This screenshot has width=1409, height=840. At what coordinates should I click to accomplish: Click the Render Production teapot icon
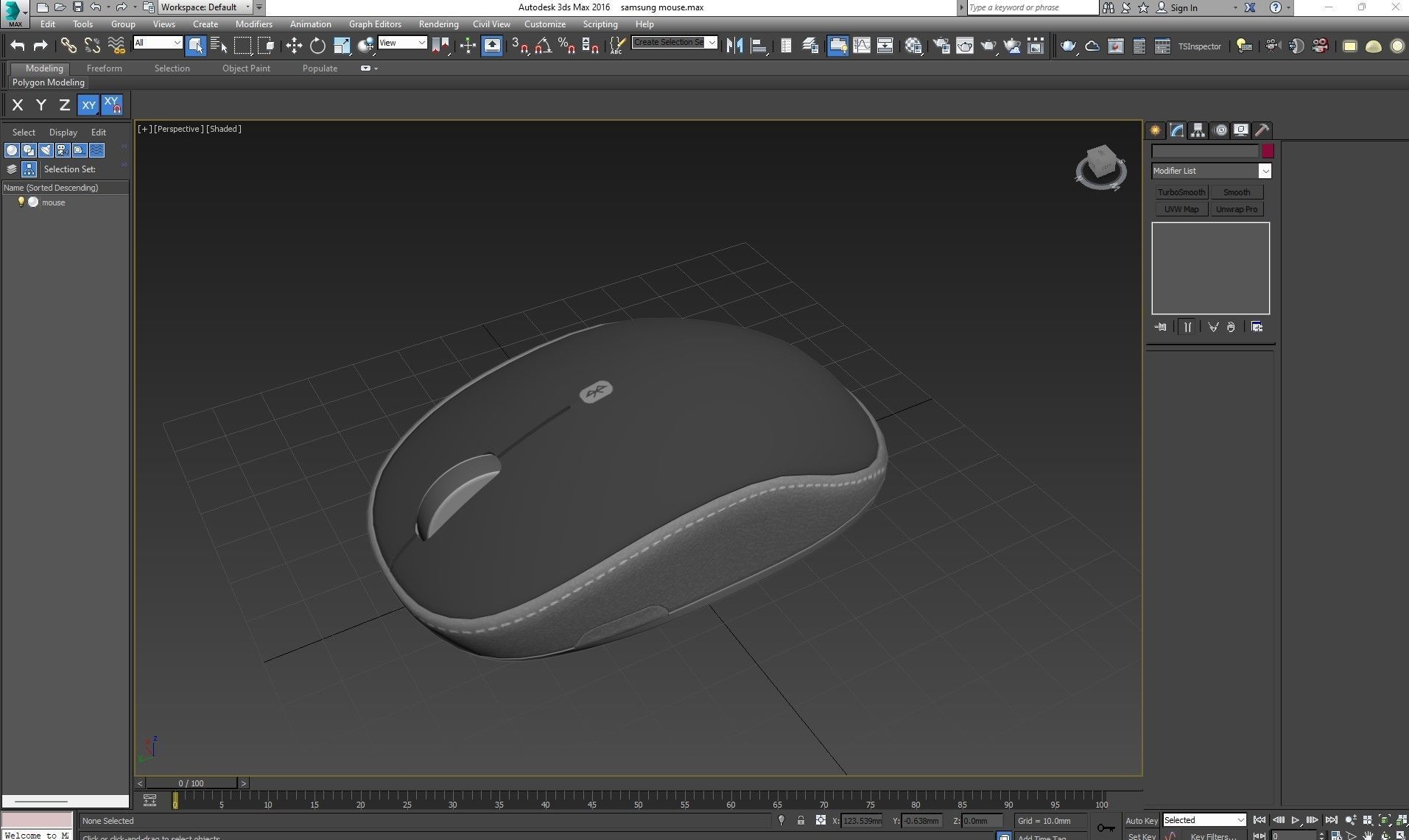click(988, 46)
